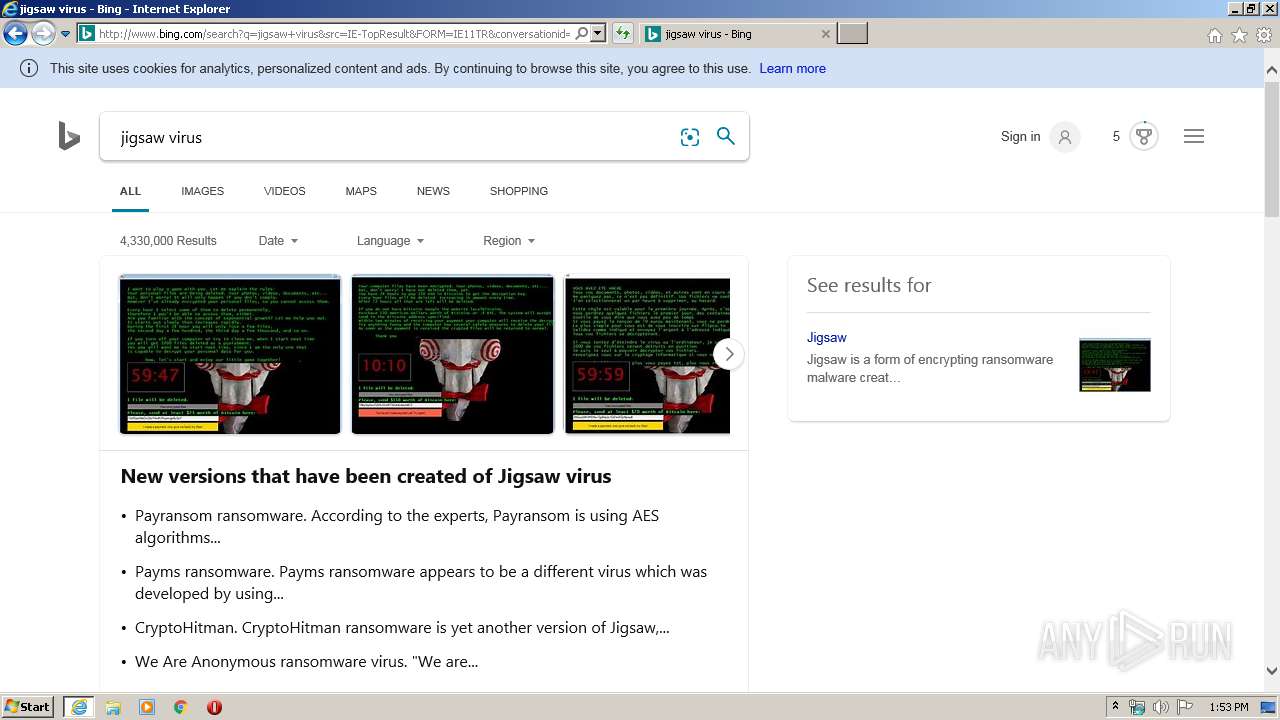The image size is (1280, 720).
Task: Open Windows Explorer folder in taskbar
Action: 113,707
